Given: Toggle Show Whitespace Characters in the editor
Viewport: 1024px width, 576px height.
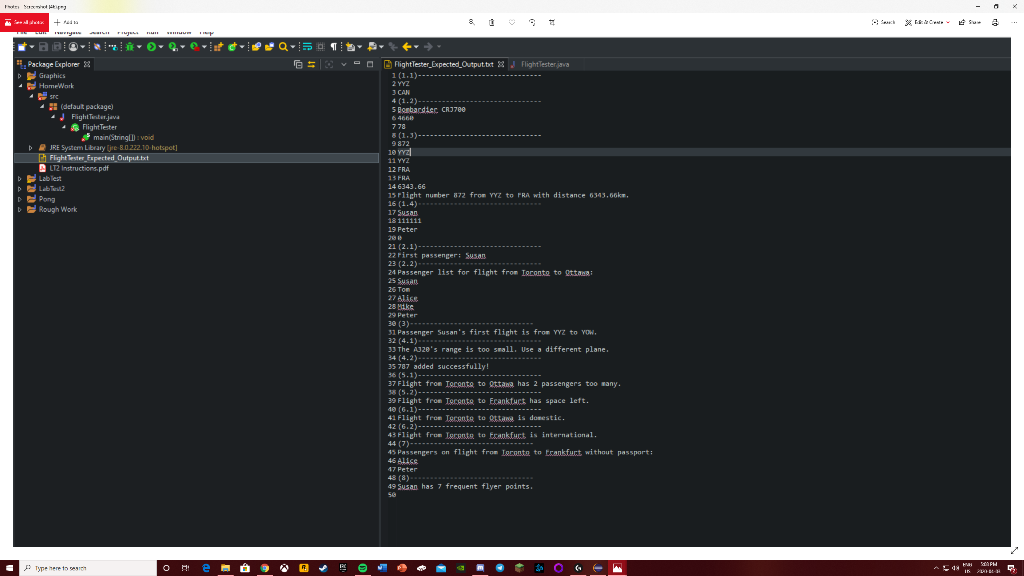Looking at the screenshot, I should 334,44.
